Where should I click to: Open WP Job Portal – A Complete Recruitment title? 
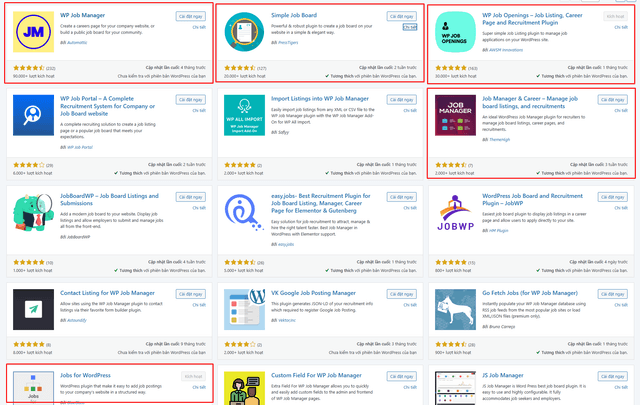(107, 106)
